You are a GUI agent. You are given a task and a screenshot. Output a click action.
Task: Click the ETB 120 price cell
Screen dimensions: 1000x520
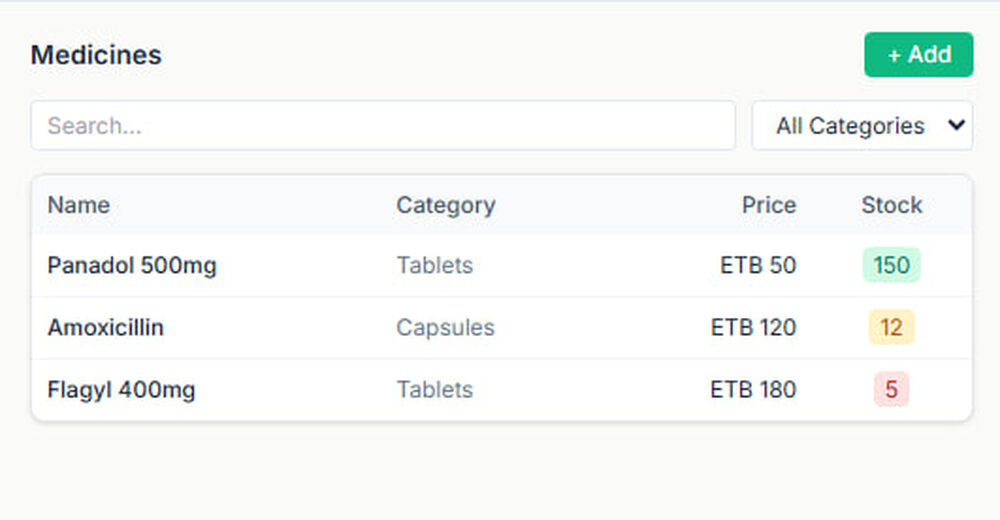[x=753, y=328]
